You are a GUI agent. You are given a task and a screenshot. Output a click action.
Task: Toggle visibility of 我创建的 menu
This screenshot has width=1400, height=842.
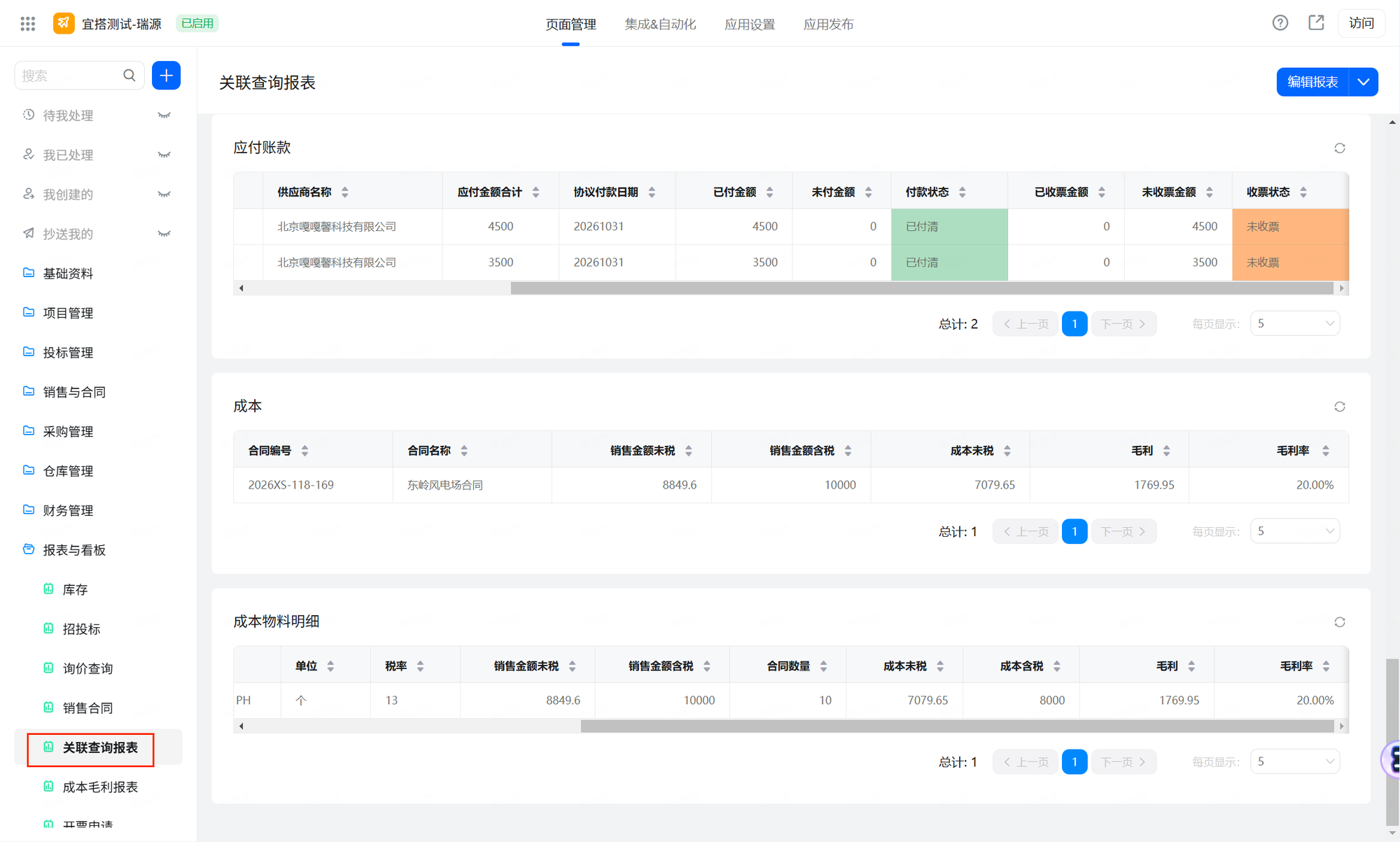tap(164, 195)
